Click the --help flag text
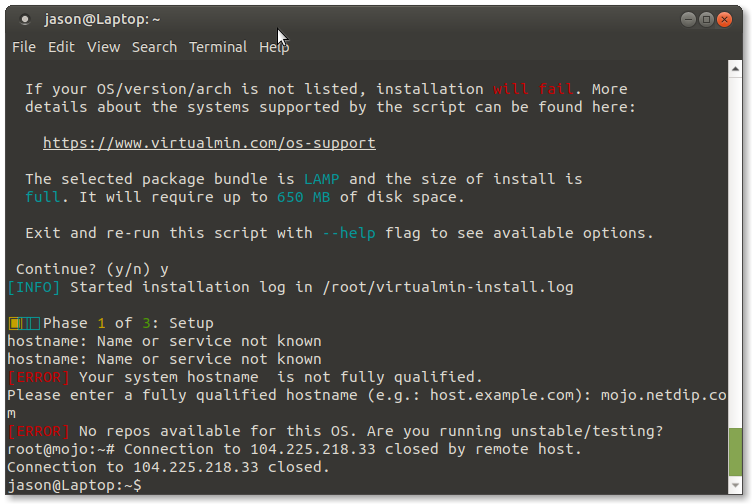Screen dimensions: 752x504 [349, 233]
